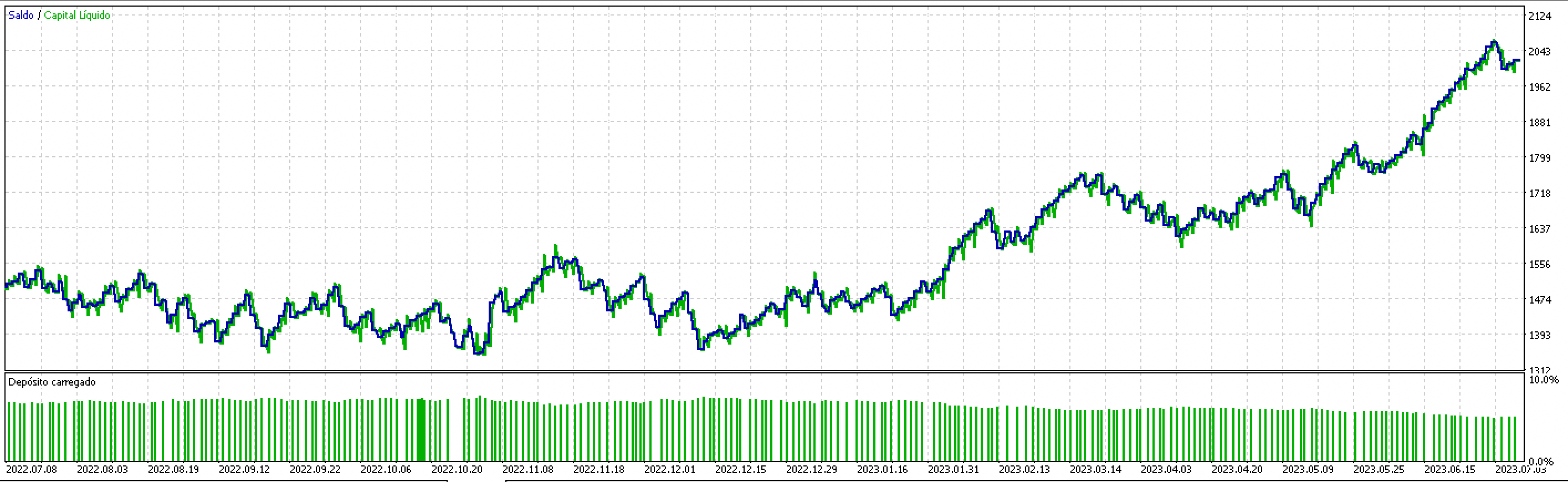This screenshot has height=482, width=1568.
Task: Select the 1799 axis value label
Action: pos(1540,158)
